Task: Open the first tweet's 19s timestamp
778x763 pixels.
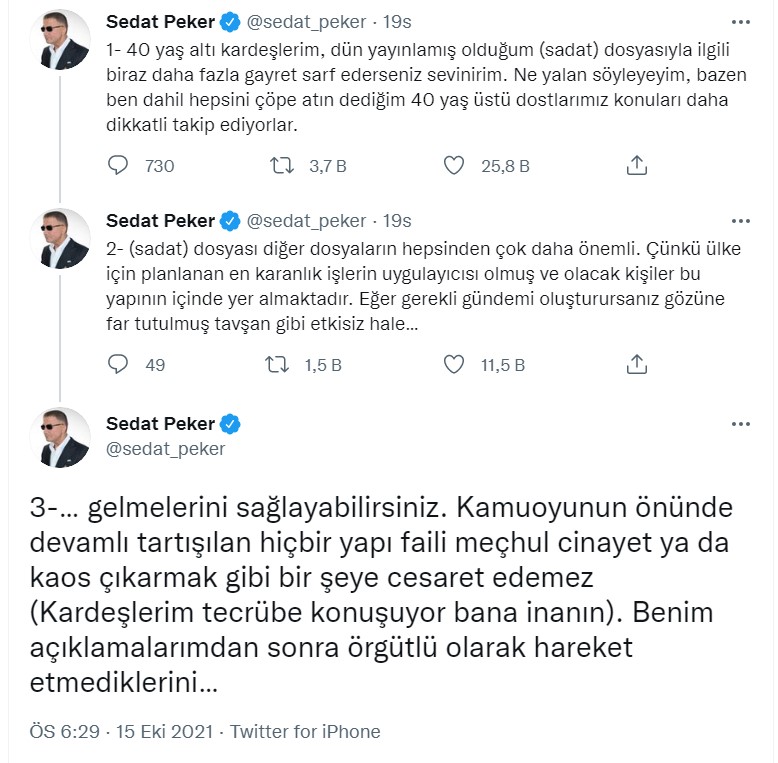Action: [x=398, y=22]
